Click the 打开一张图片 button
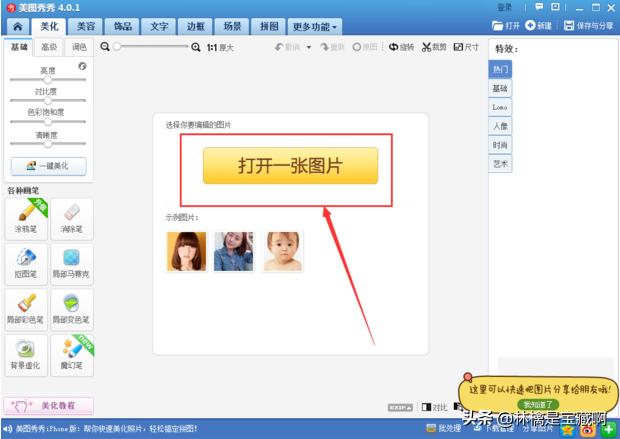620x439 pixels. [x=290, y=166]
